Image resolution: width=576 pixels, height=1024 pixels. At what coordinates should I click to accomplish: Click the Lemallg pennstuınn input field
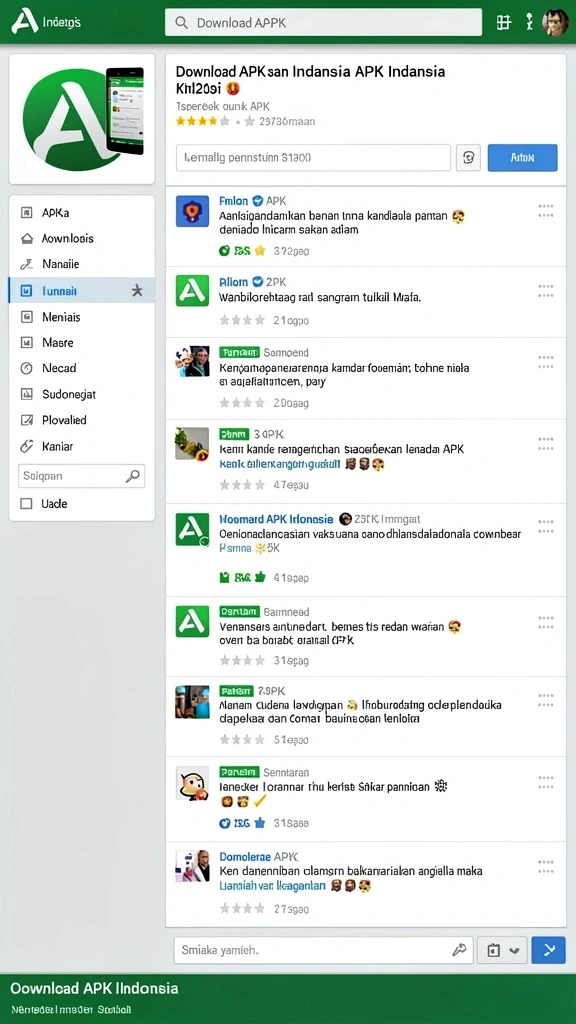pyautogui.click(x=313, y=157)
